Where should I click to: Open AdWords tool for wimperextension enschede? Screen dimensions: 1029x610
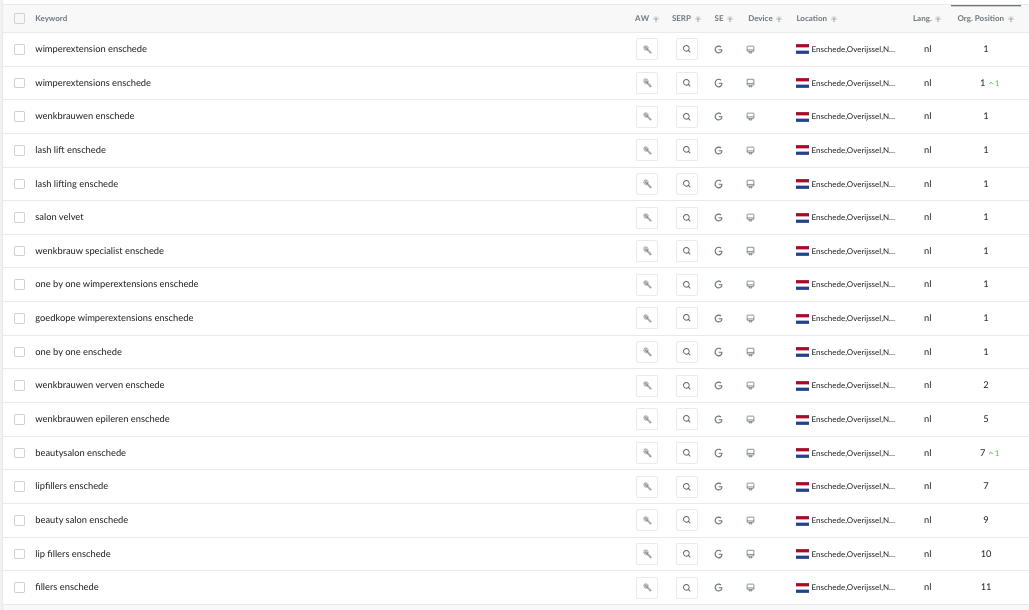tap(646, 49)
